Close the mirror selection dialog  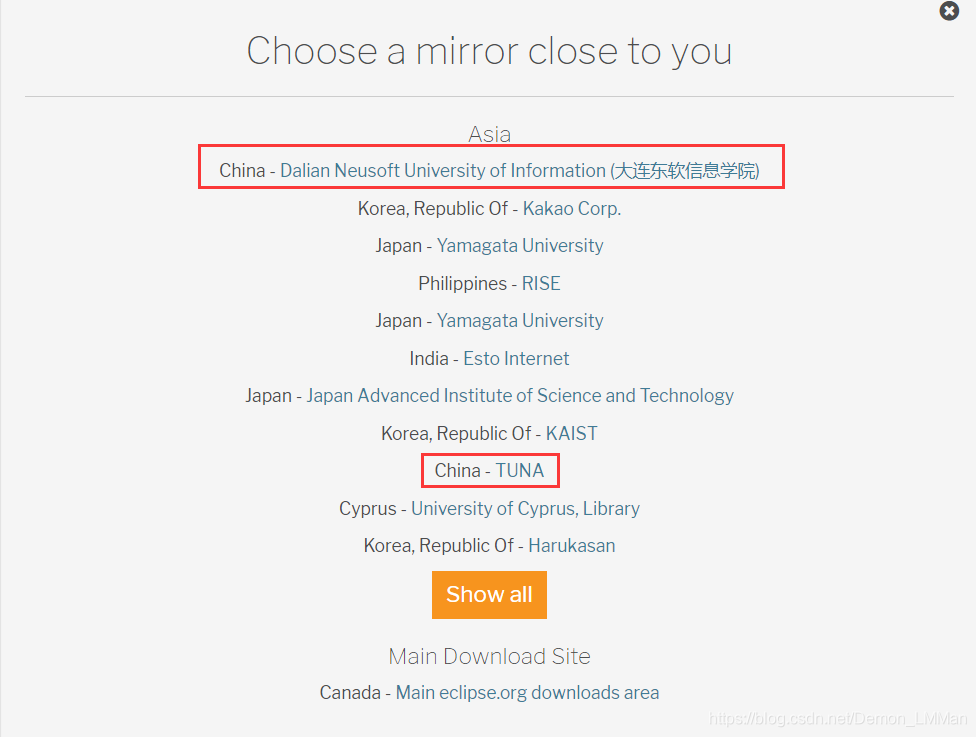949,11
